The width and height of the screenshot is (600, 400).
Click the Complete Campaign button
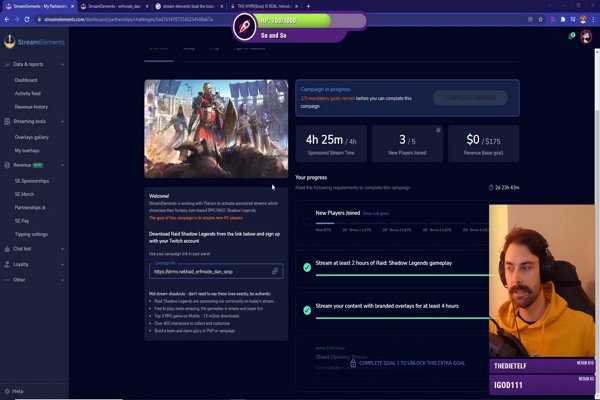(470, 98)
